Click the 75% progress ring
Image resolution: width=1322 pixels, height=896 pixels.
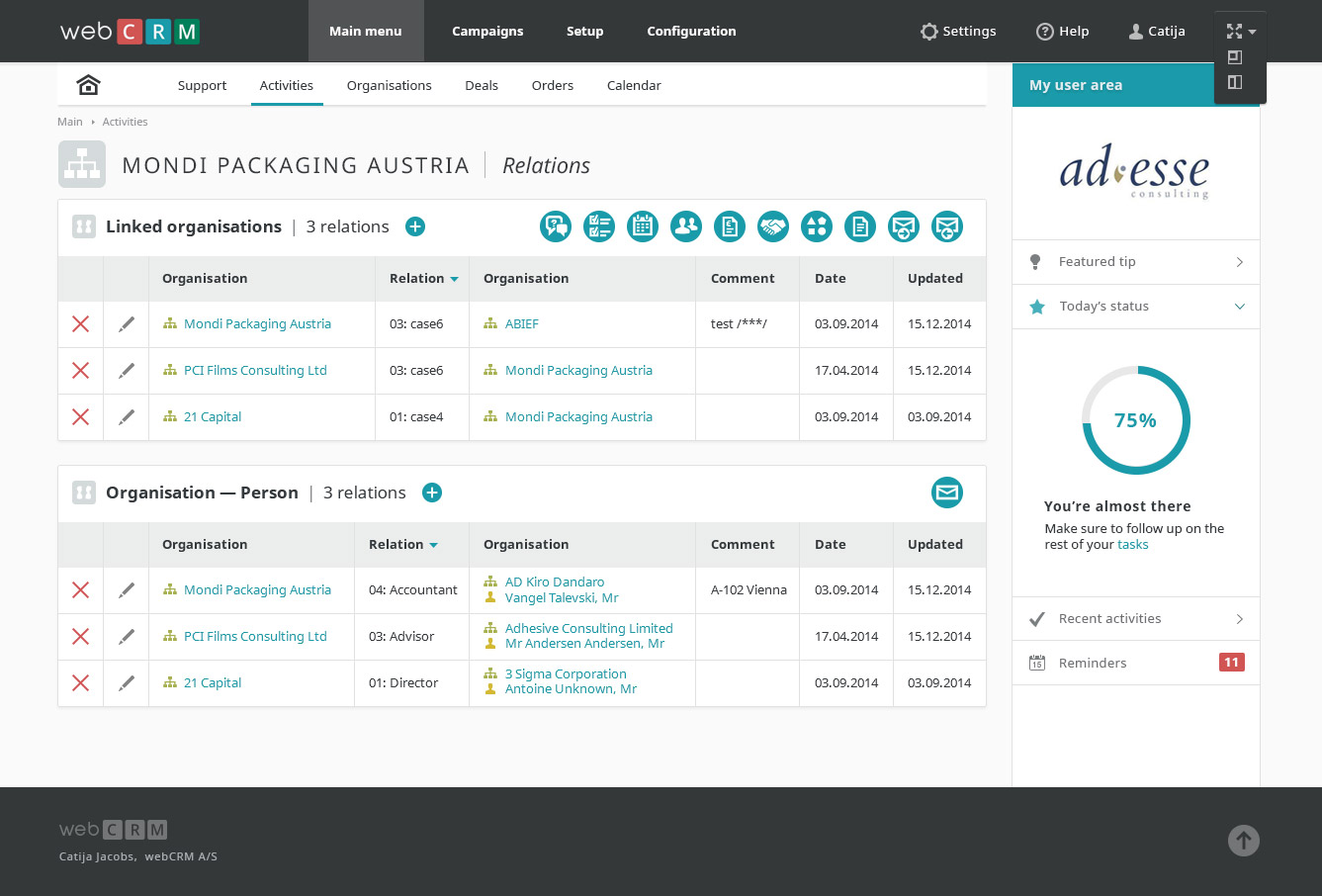click(x=1135, y=420)
